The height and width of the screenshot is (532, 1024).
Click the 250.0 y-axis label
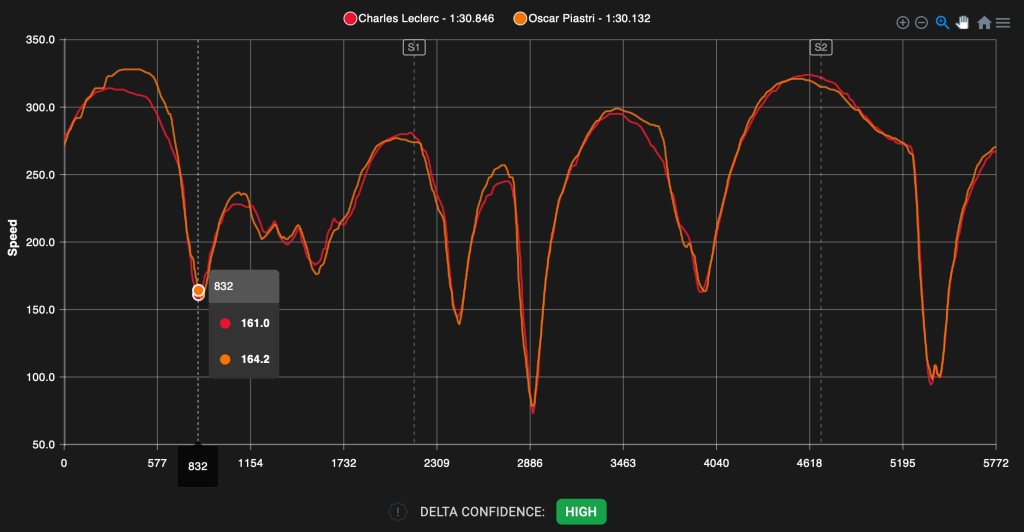(x=40, y=175)
